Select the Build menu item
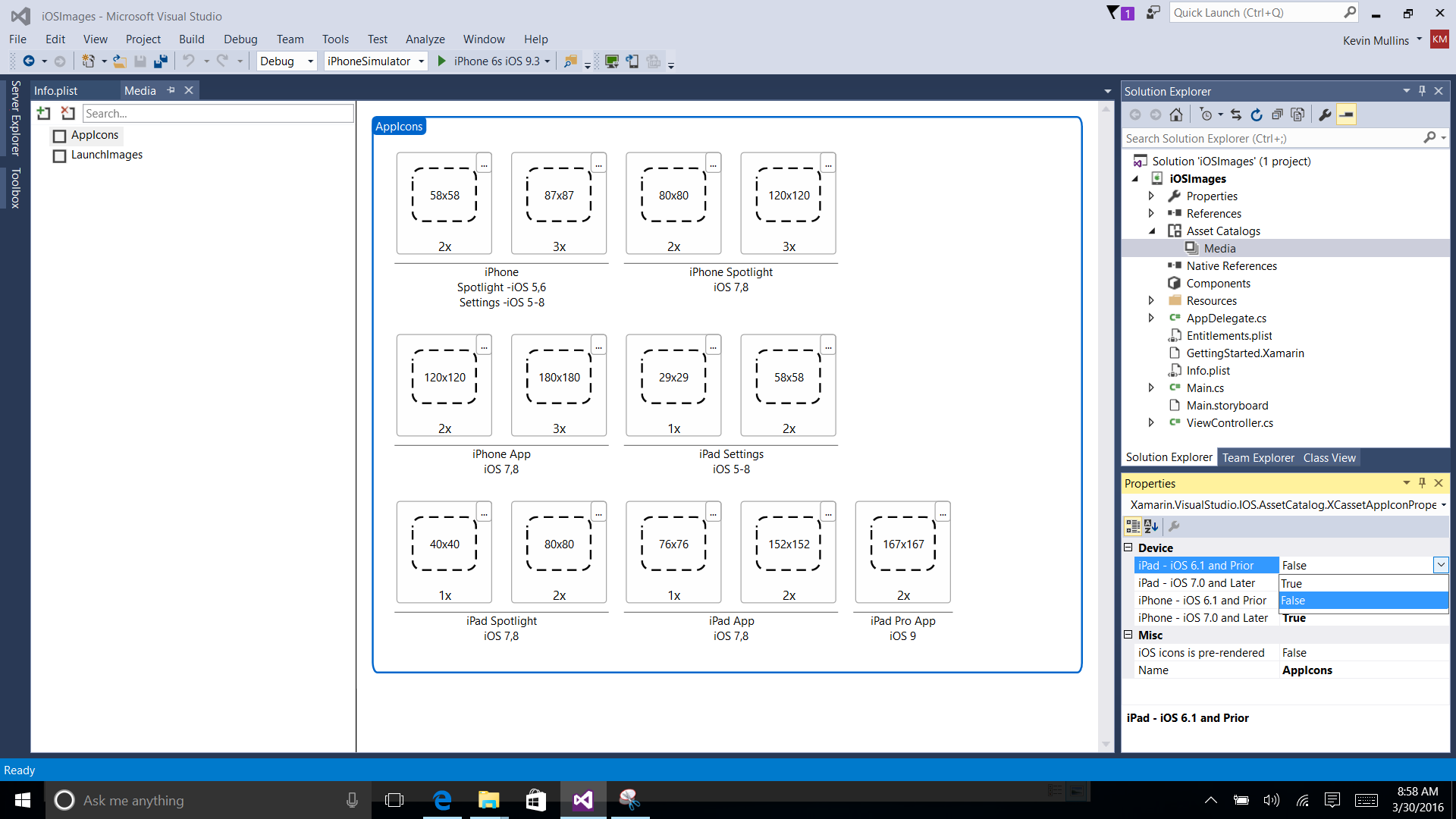The width and height of the screenshot is (1456, 819). pyautogui.click(x=192, y=39)
